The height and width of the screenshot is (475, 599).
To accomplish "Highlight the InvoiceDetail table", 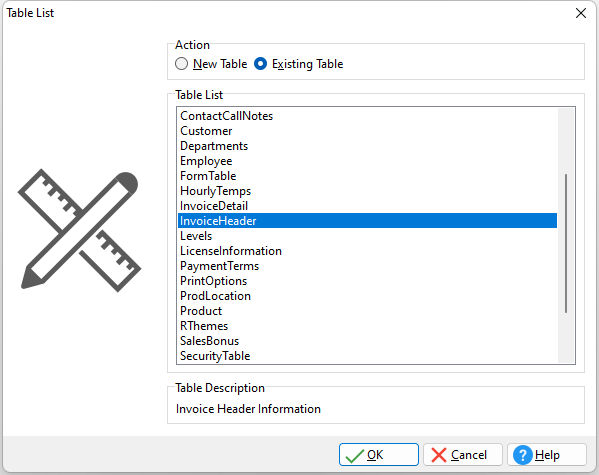I will pyautogui.click(x=367, y=206).
